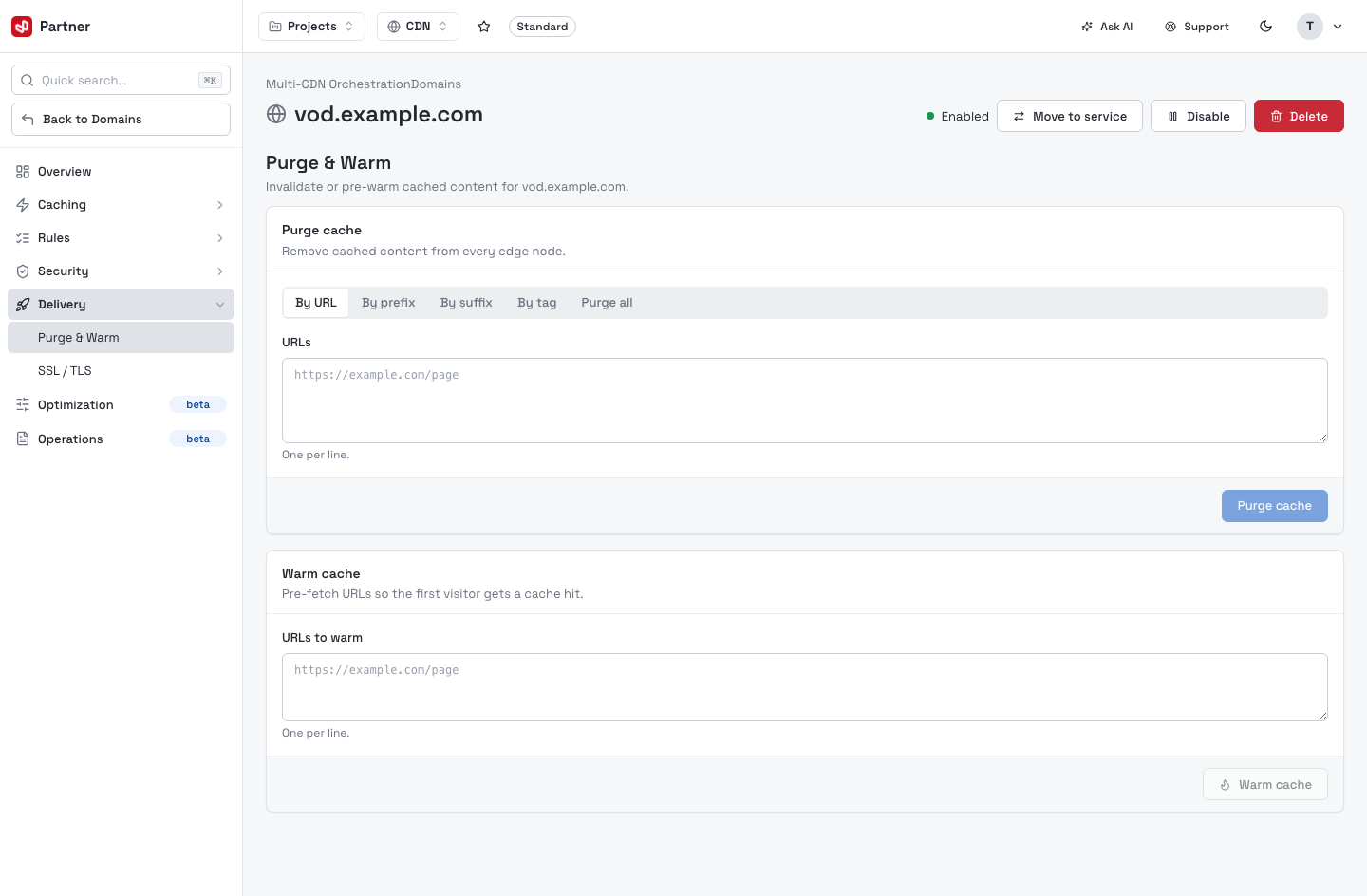
Task: Click the CDN globe icon in header
Action: [394, 27]
